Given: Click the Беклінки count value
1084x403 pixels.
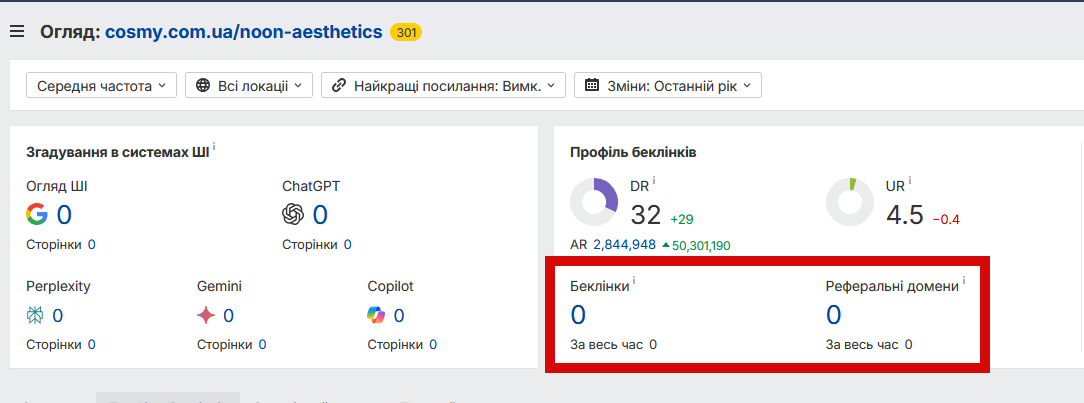Looking at the screenshot, I should [x=578, y=315].
